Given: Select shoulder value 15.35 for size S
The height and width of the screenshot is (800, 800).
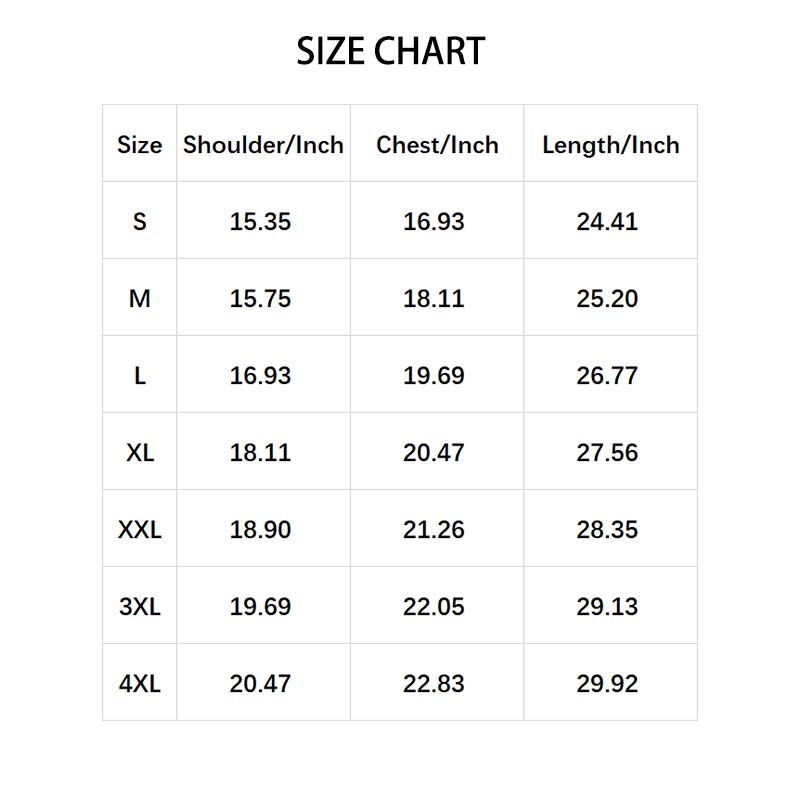Looking at the screenshot, I should click(260, 222).
